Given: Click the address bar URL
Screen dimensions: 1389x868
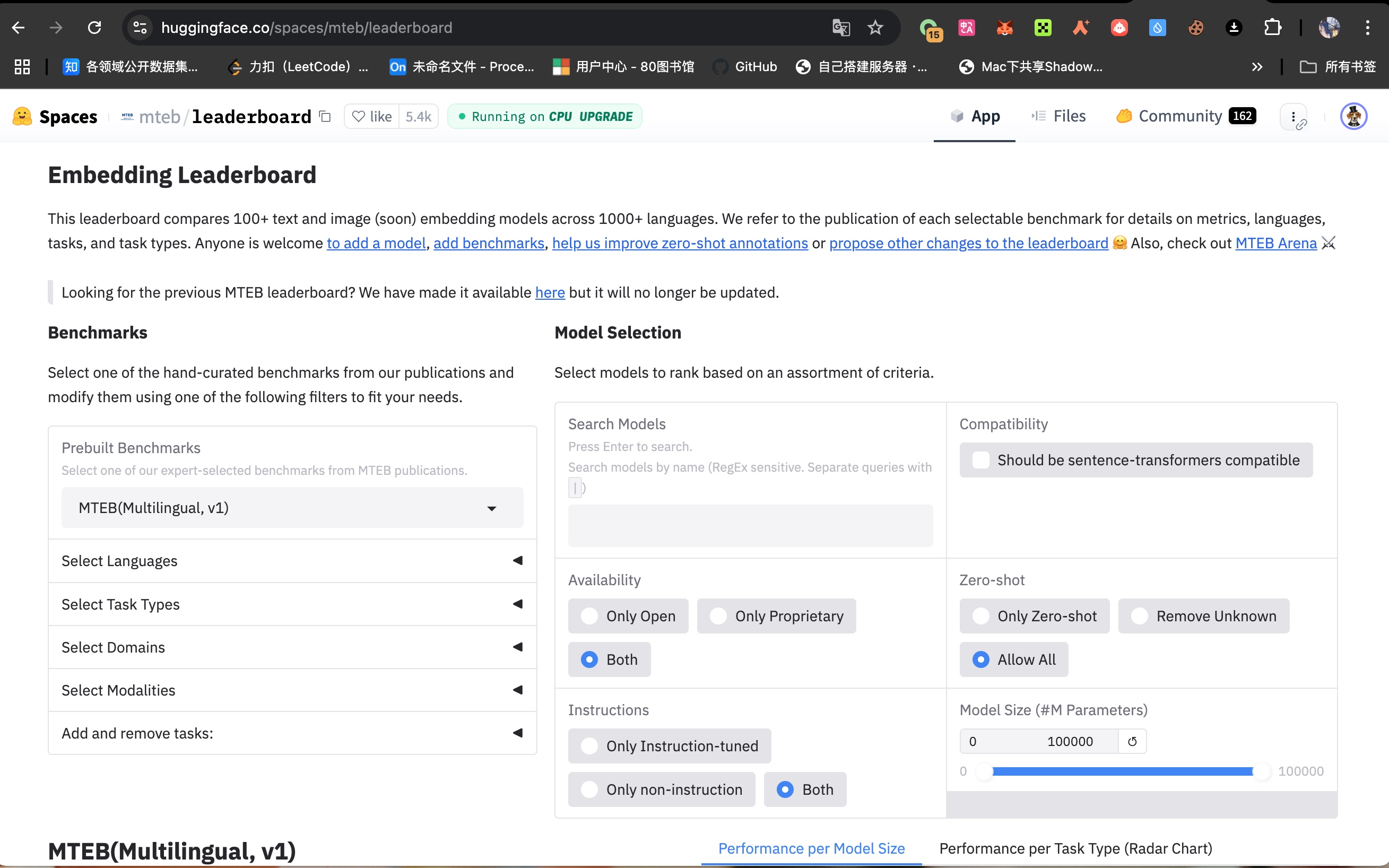Looking at the screenshot, I should coord(307,28).
